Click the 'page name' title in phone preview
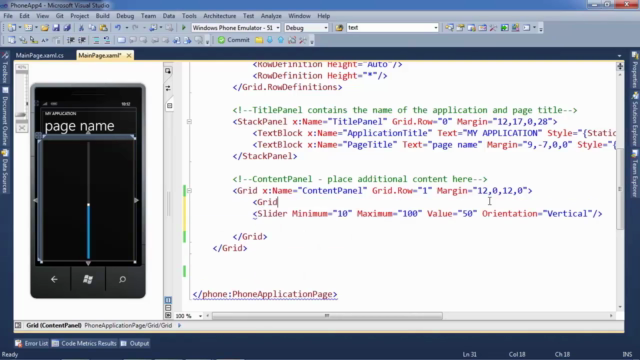Viewport: 640px width, 360px height. click(x=79, y=126)
